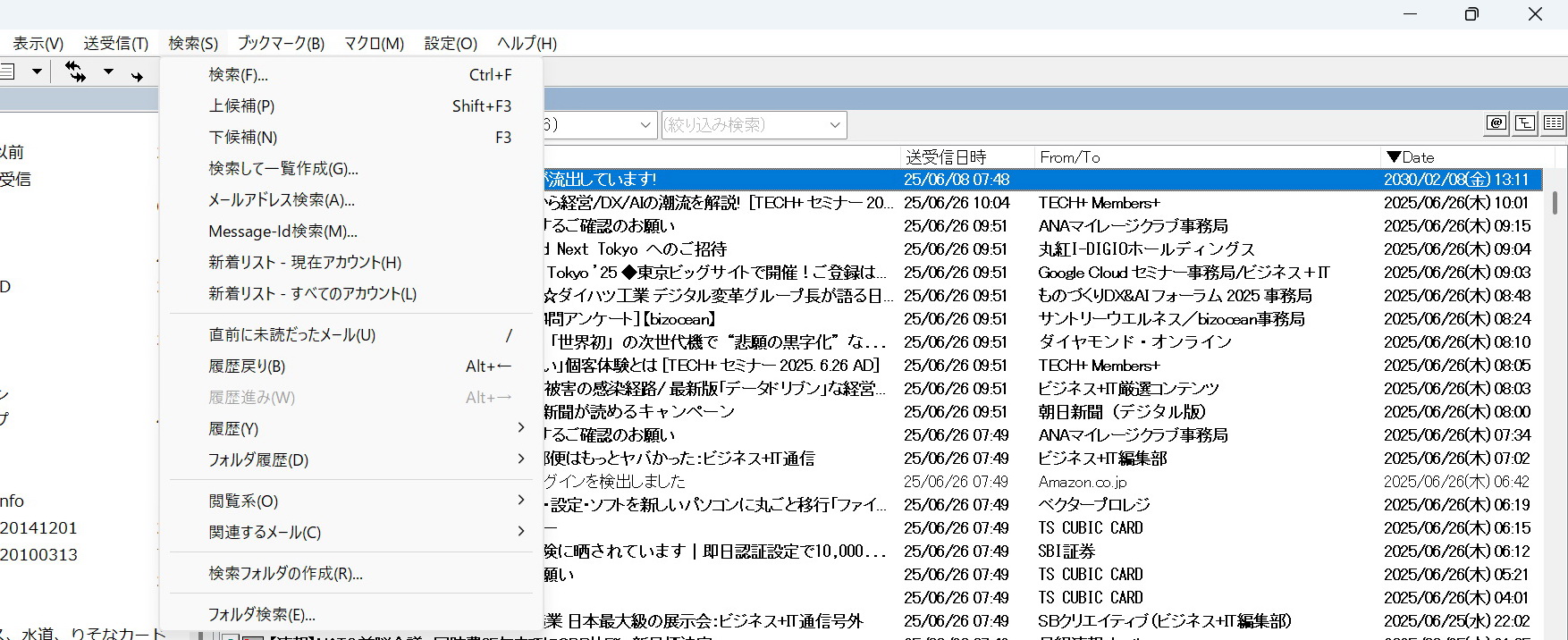Image resolution: width=1568 pixels, height=640 pixels.
Task: Restore the window using the maximize button
Action: pyautogui.click(x=1471, y=14)
